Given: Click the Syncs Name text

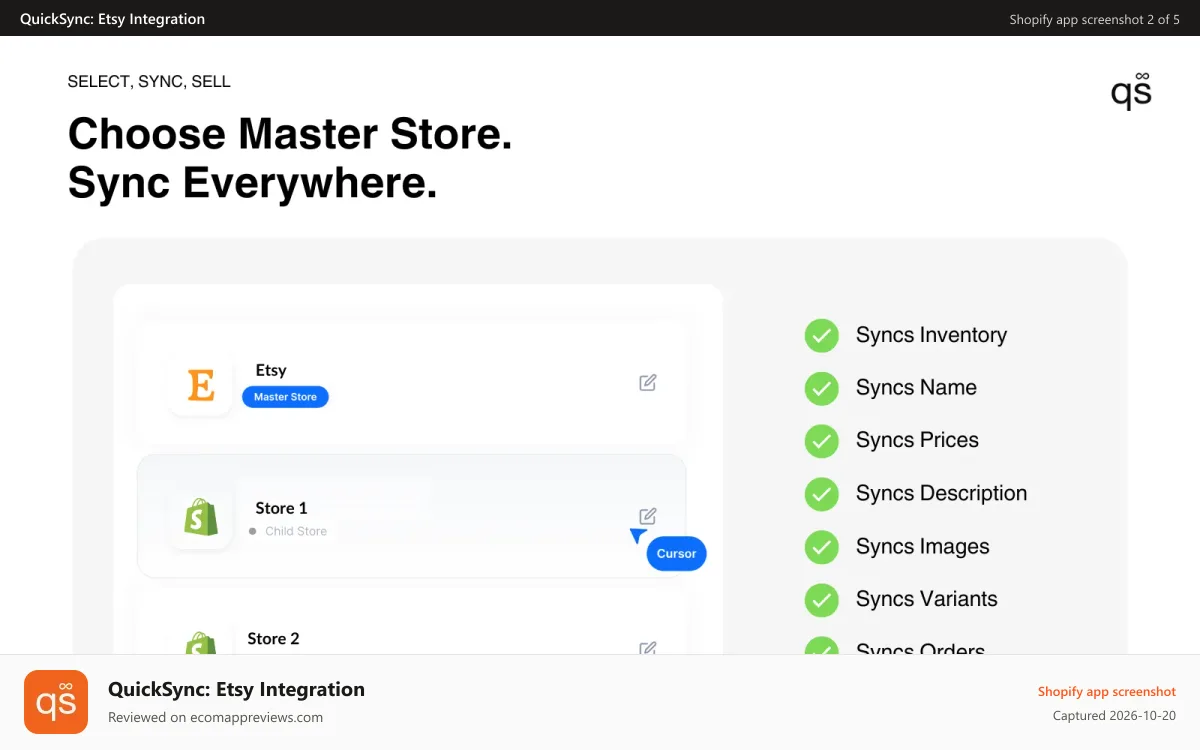Looking at the screenshot, I should tap(916, 387).
